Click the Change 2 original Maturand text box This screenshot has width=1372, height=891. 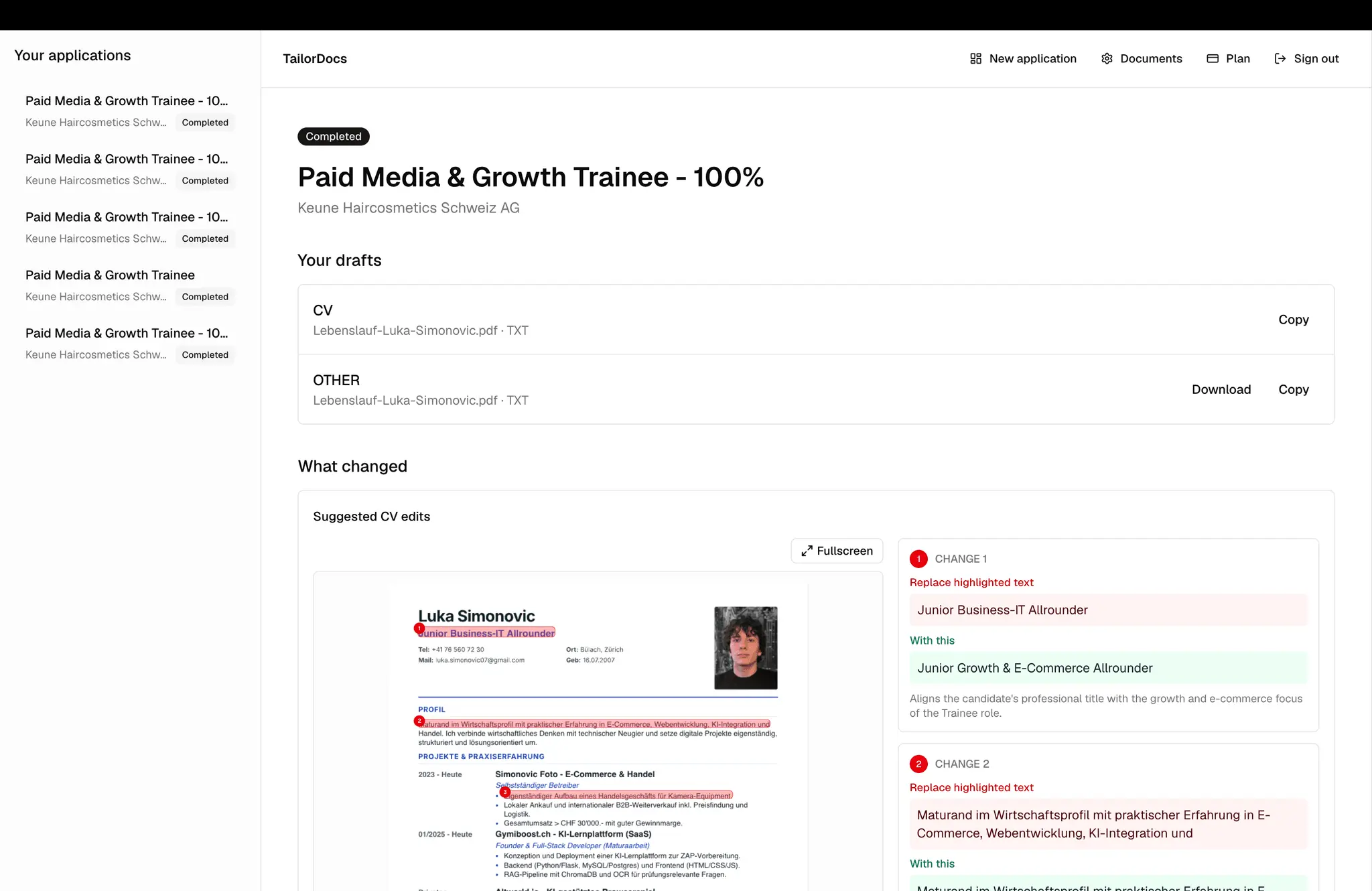1108,824
